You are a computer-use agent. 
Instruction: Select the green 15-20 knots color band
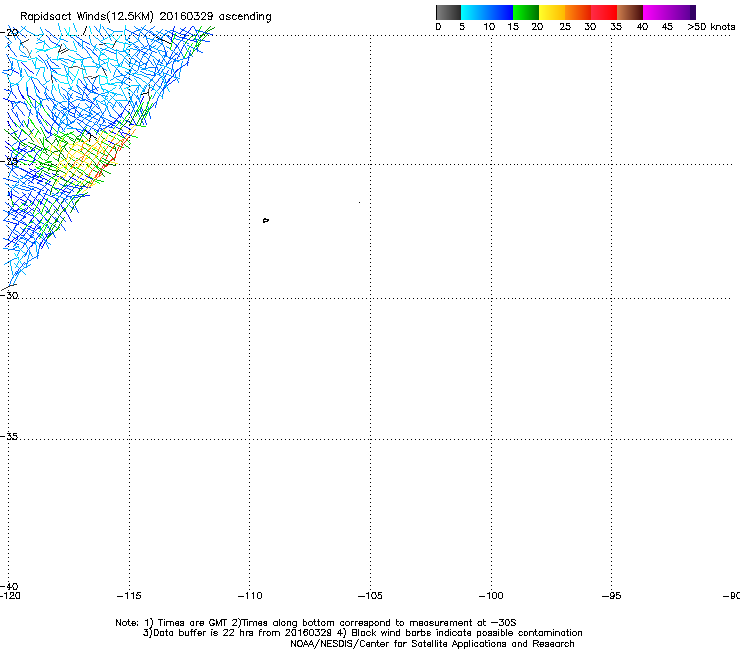[x=526, y=12]
